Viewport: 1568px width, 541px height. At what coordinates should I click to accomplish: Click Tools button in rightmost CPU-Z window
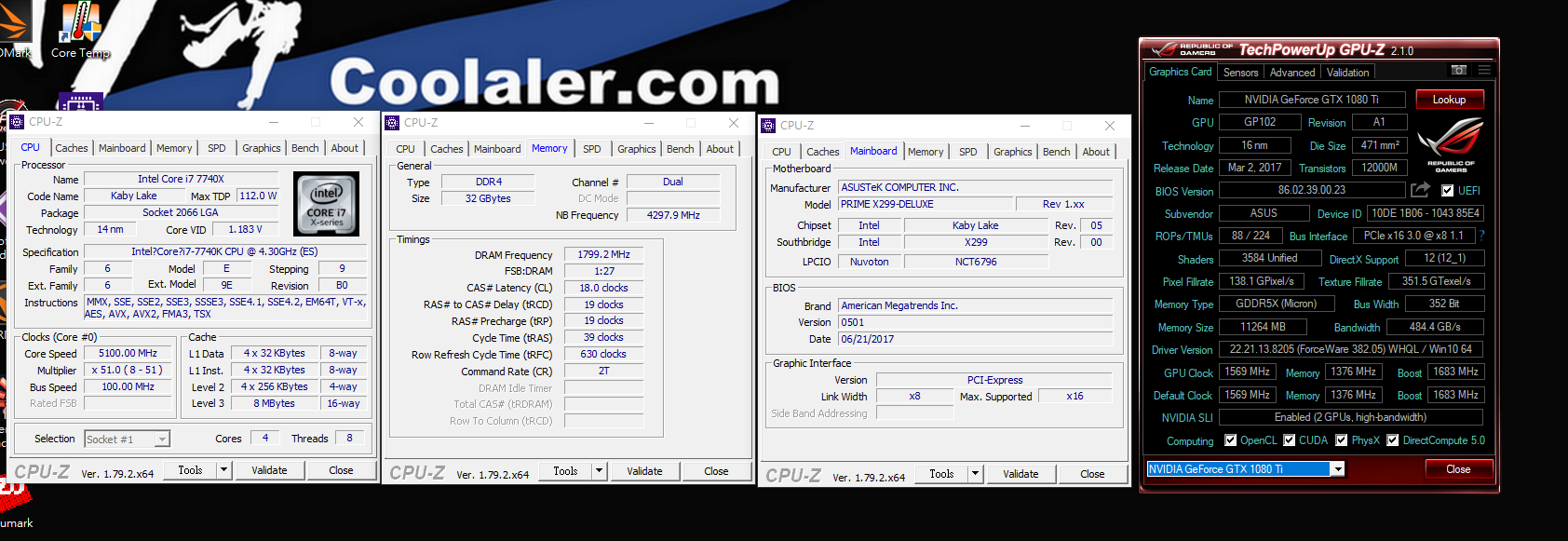tap(942, 474)
